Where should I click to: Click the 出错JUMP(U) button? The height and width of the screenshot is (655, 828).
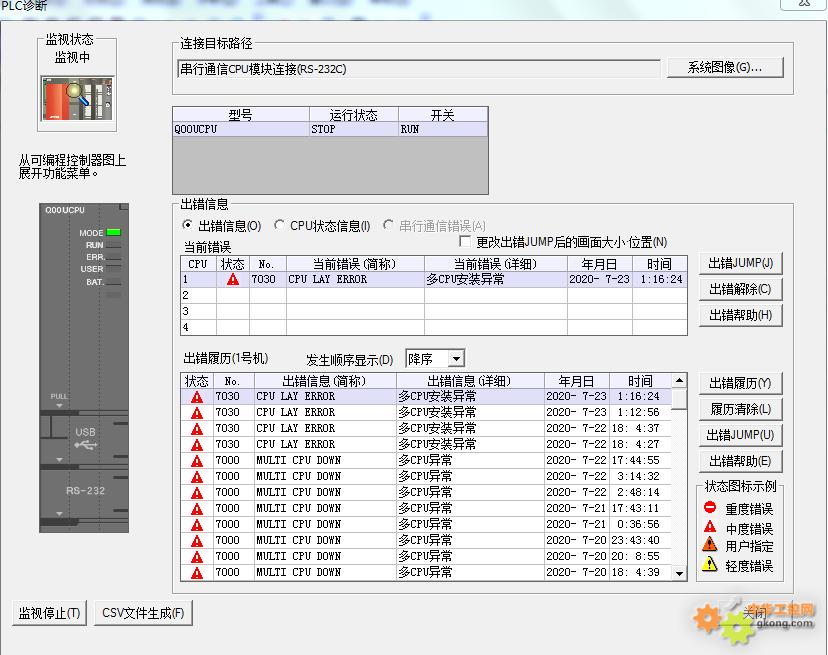740,435
